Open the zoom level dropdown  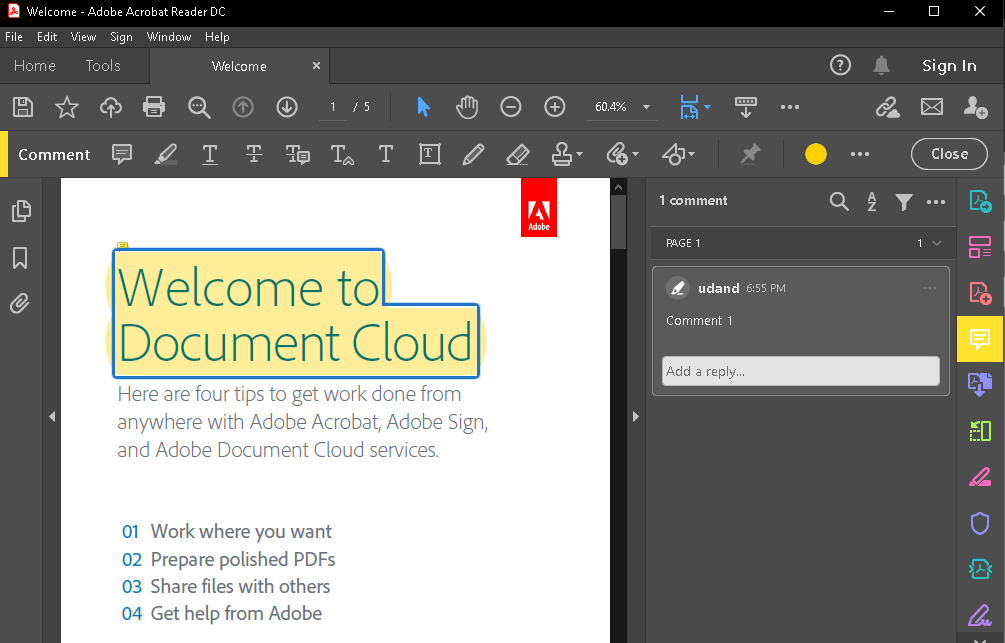coord(646,107)
